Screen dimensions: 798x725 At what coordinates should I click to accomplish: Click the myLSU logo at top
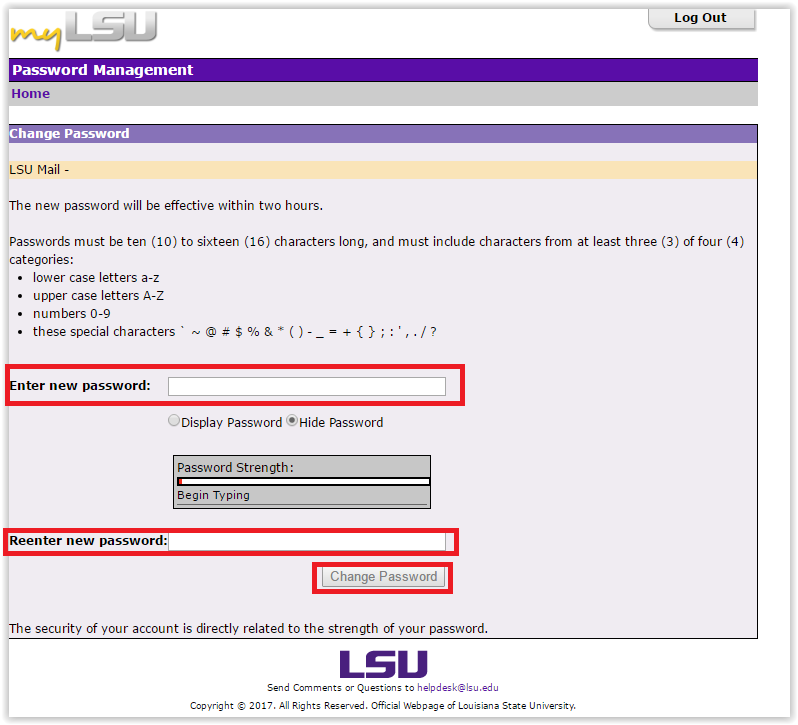point(84,30)
